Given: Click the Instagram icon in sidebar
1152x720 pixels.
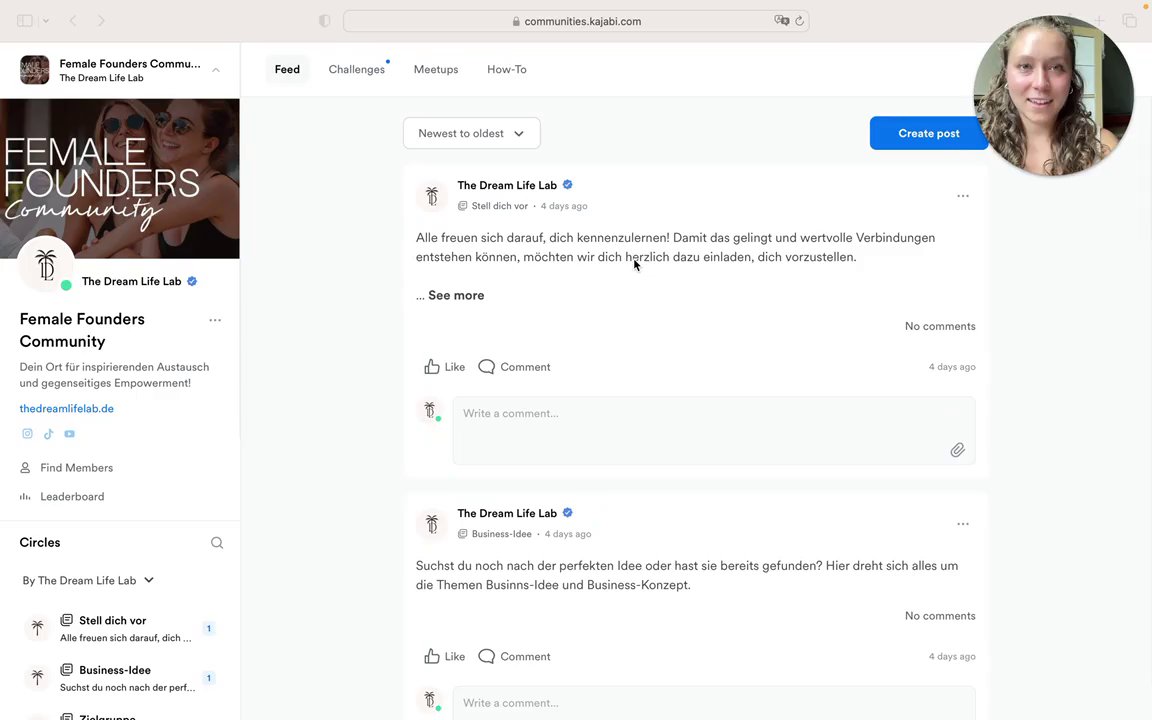Looking at the screenshot, I should pyautogui.click(x=27, y=434).
